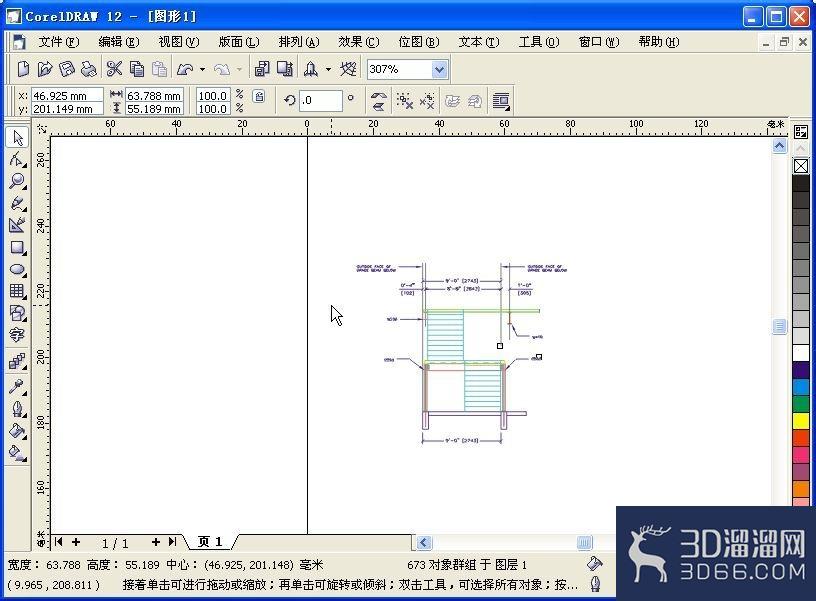Open an existing file from toolbar
This screenshot has height=601, width=816.
pyautogui.click(x=45, y=69)
